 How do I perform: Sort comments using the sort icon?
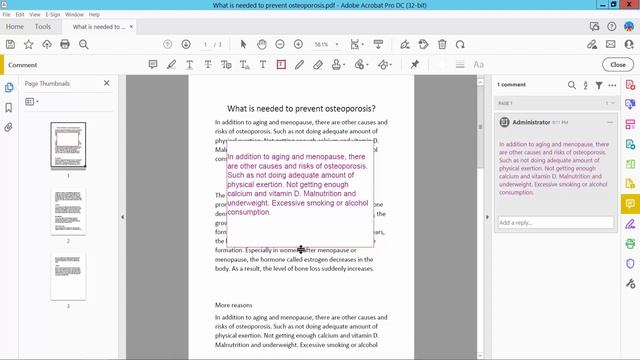(585, 85)
